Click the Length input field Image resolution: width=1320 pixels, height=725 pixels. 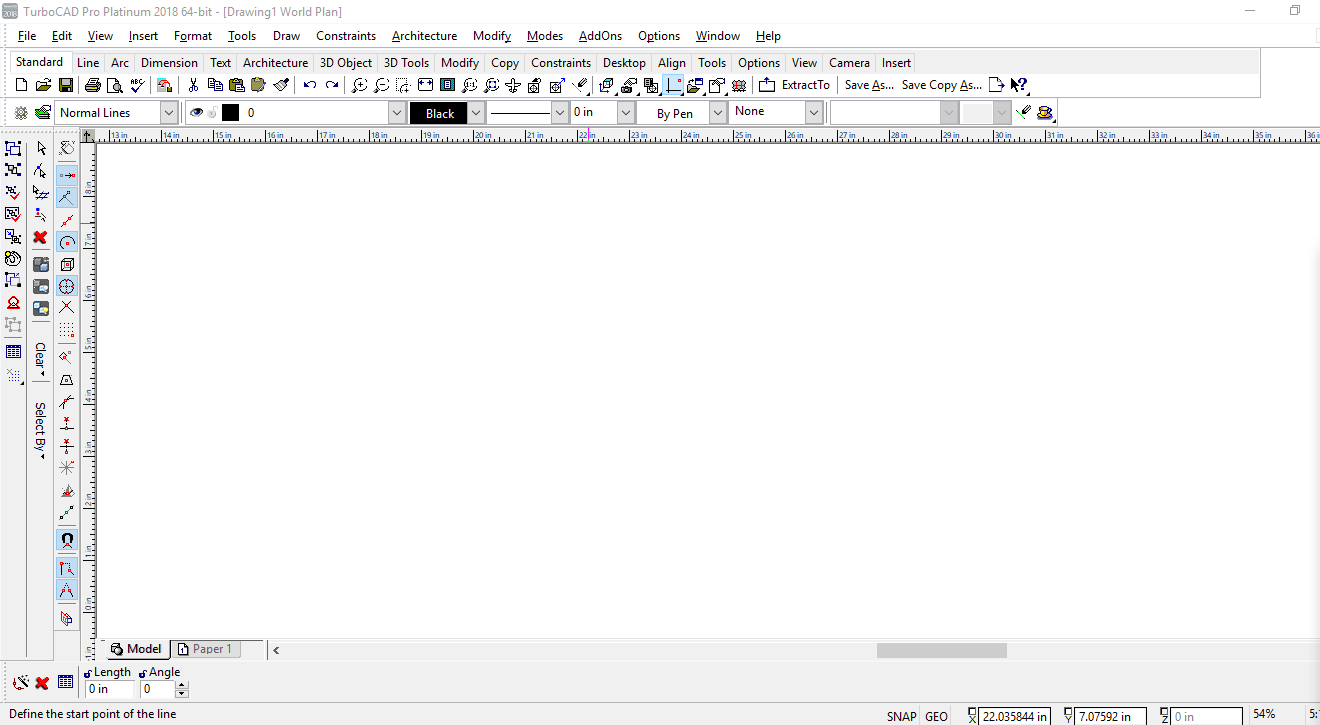point(110,689)
